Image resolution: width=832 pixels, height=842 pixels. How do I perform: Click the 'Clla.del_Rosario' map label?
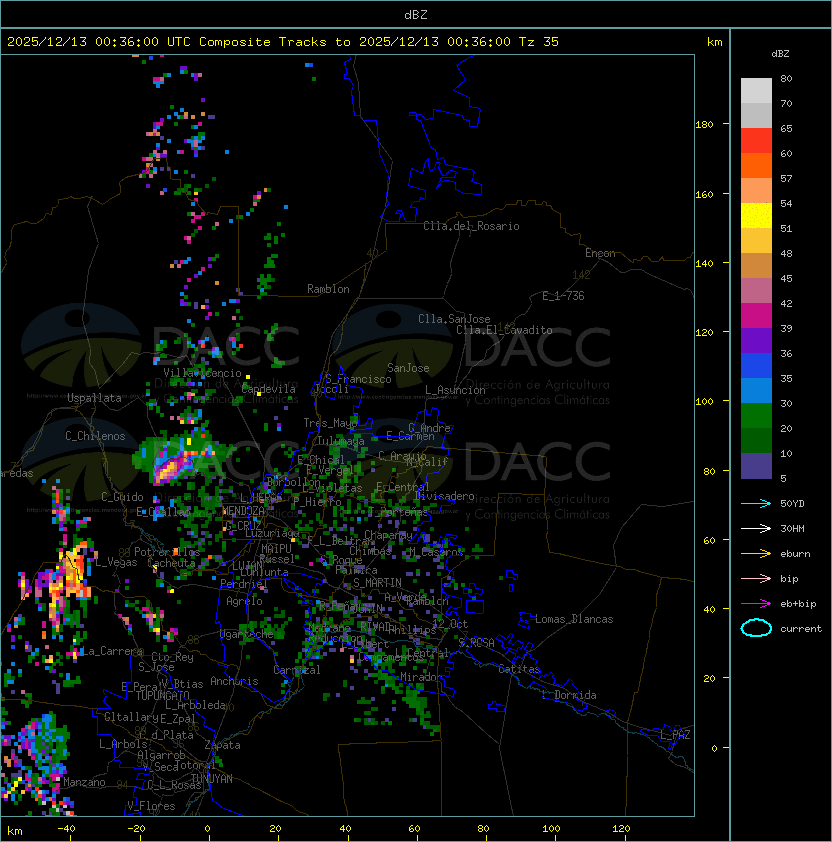(471, 226)
